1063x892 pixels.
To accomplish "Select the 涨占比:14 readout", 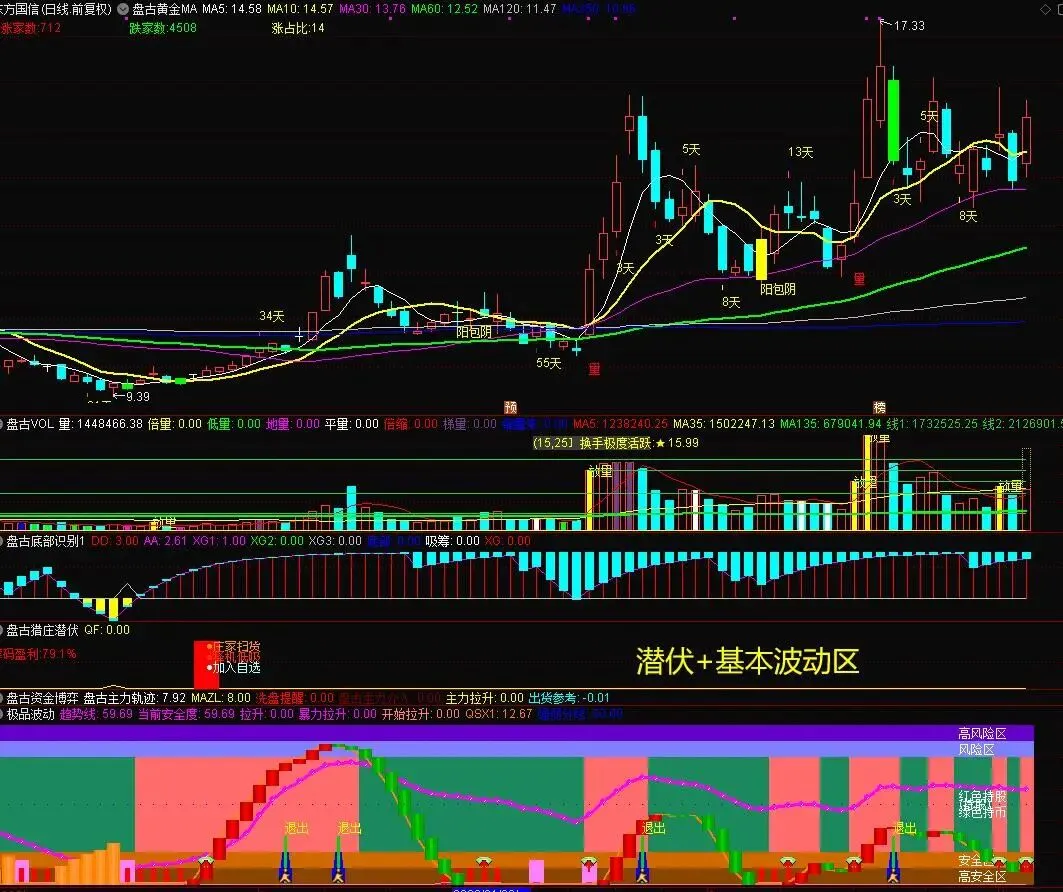I will point(298,28).
